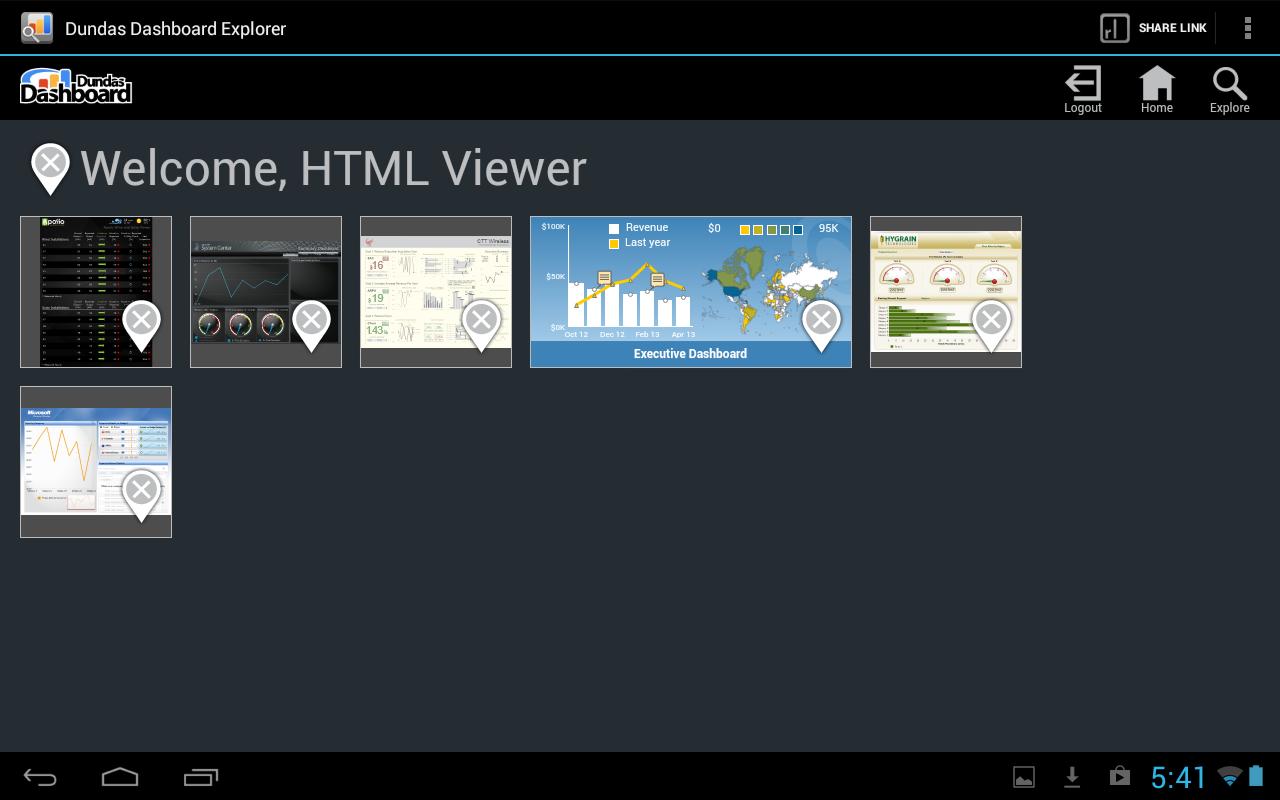The image size is (1280, 800).
Task: Navigate home with the Home icon
Action: 1156,88
